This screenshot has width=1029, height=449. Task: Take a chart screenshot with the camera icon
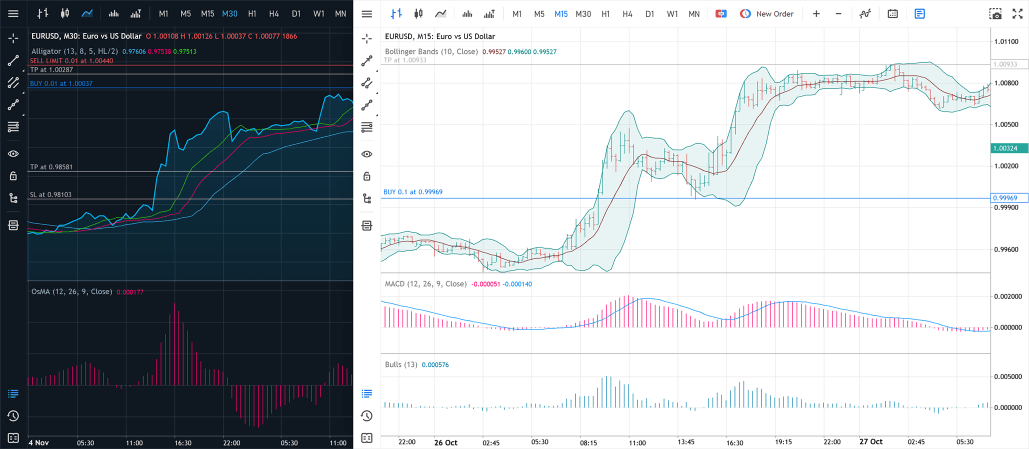click(995, 14)
